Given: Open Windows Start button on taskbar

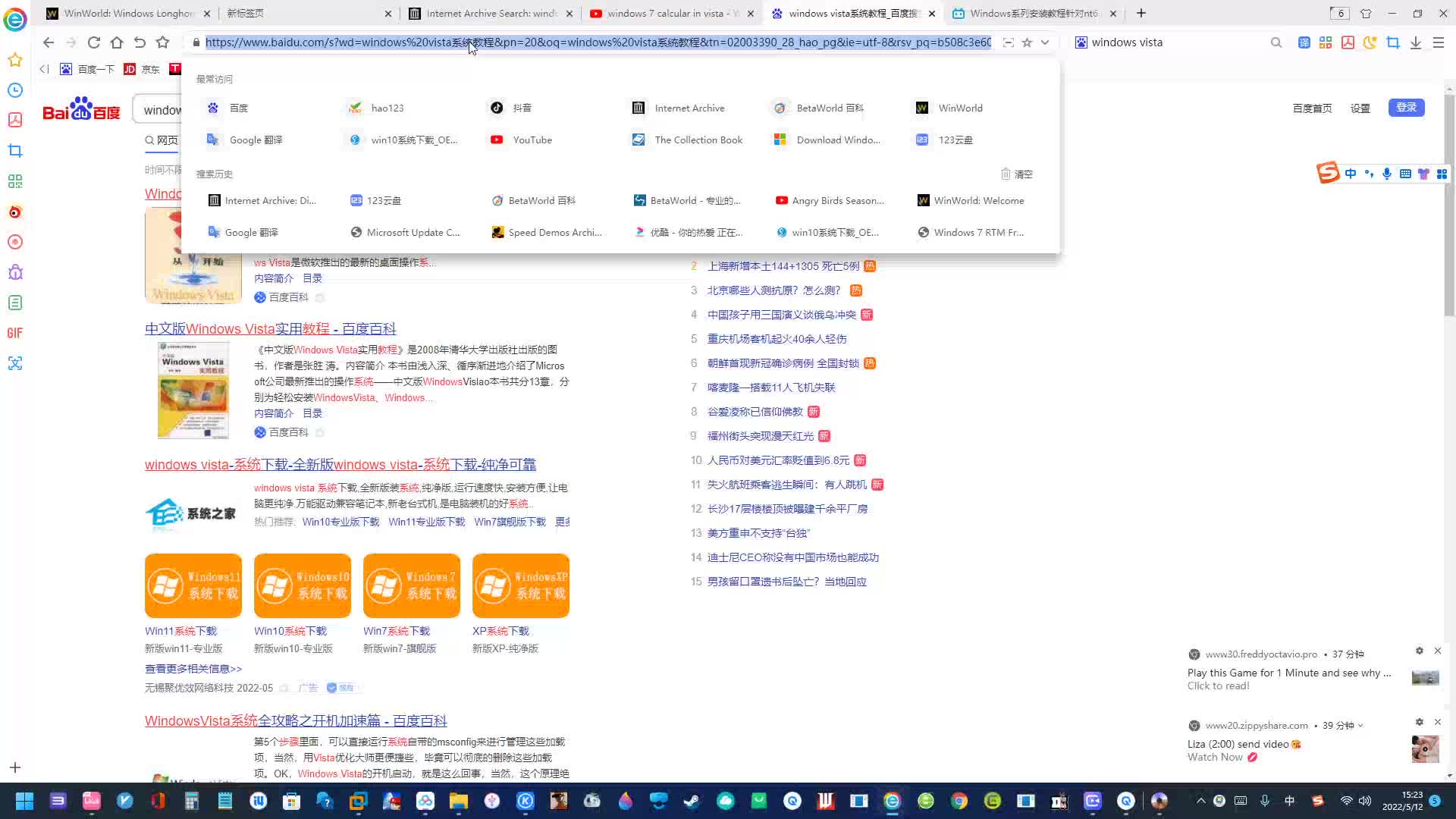Looking at the screenshot, I should coord(24,801).
